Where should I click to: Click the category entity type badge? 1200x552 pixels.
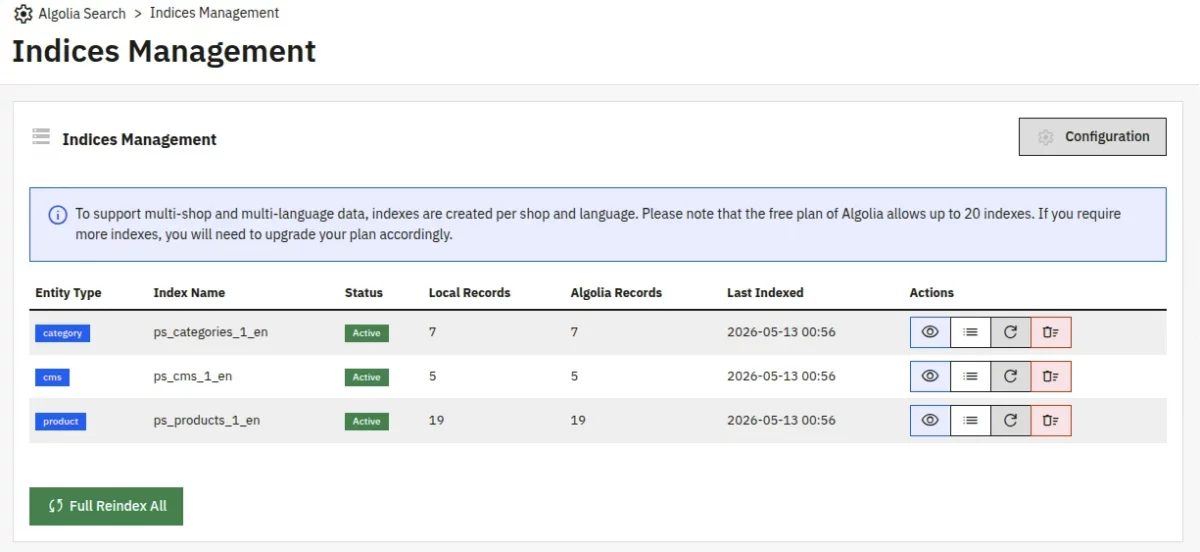tap(62, 333)
